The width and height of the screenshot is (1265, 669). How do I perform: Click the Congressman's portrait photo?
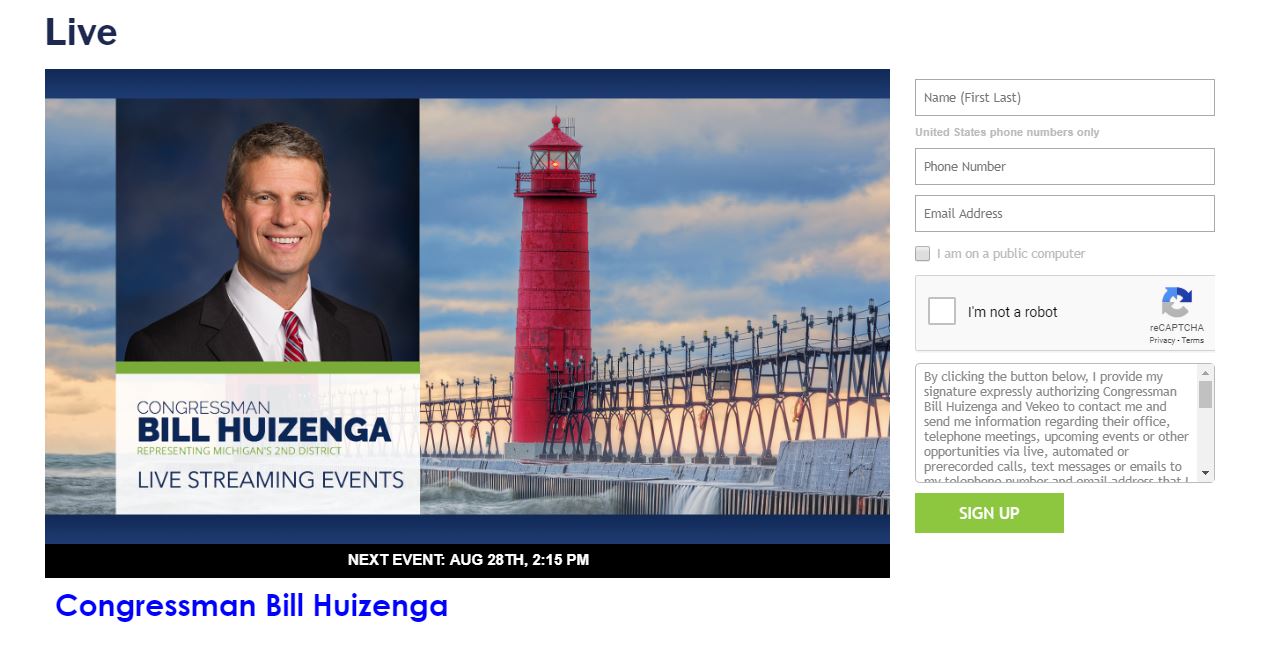pyautogui.click(x=267, y=230)
